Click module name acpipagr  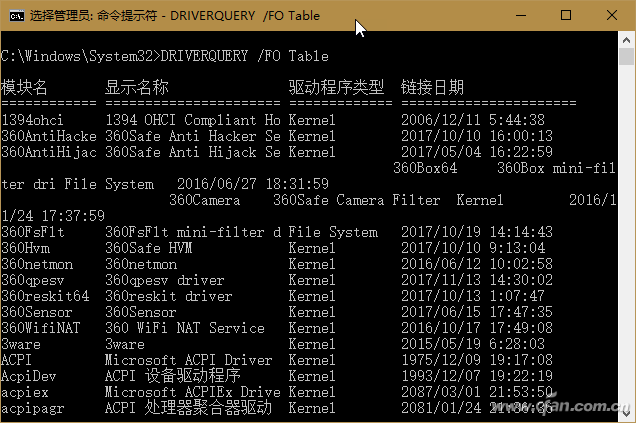click(x=32, y=408)
